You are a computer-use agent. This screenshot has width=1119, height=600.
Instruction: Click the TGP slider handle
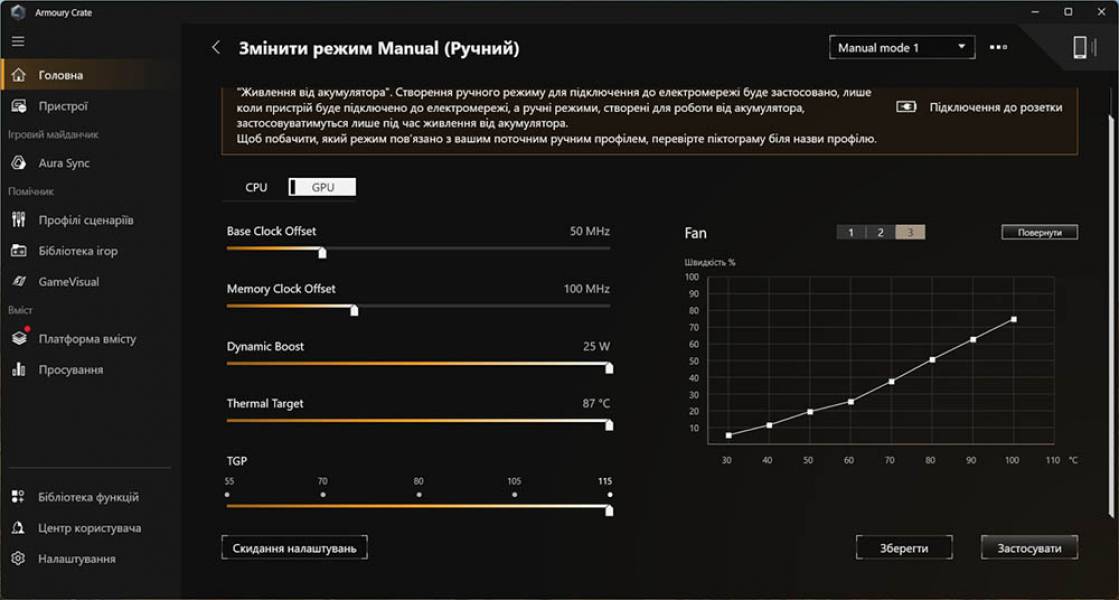point(609,511)
